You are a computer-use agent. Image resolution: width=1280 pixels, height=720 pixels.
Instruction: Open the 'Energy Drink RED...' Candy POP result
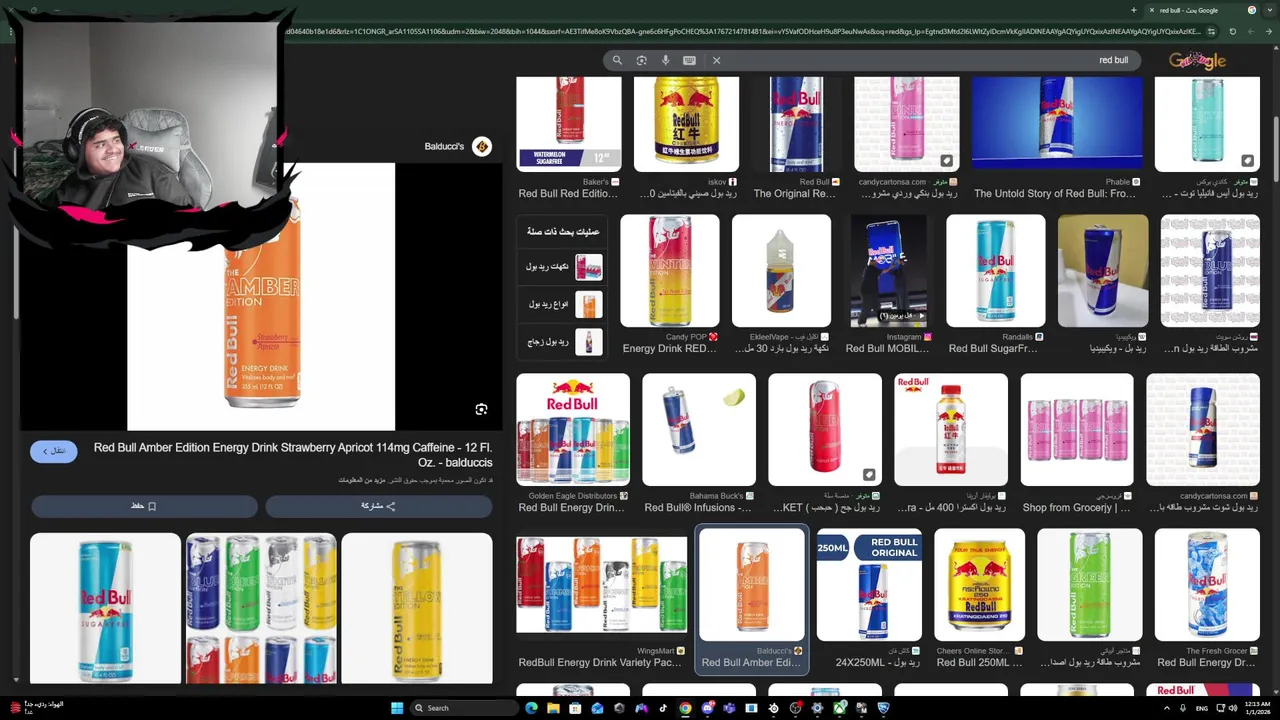(x=669, y=284)
